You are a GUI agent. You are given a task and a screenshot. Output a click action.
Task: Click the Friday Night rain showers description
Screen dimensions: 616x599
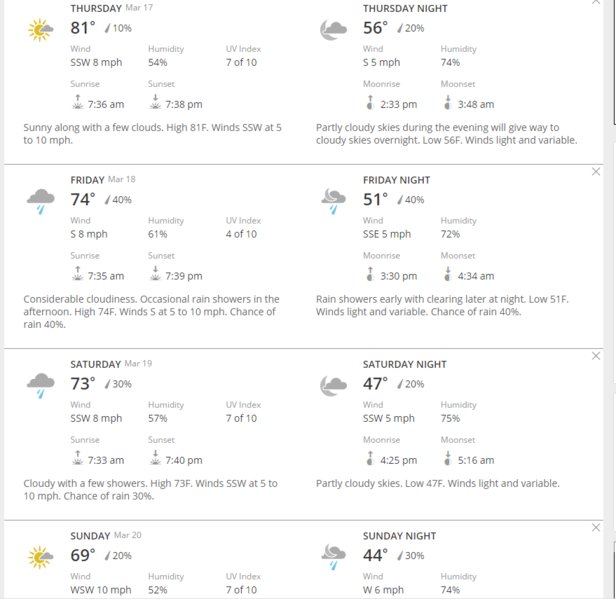click(442, 305)
